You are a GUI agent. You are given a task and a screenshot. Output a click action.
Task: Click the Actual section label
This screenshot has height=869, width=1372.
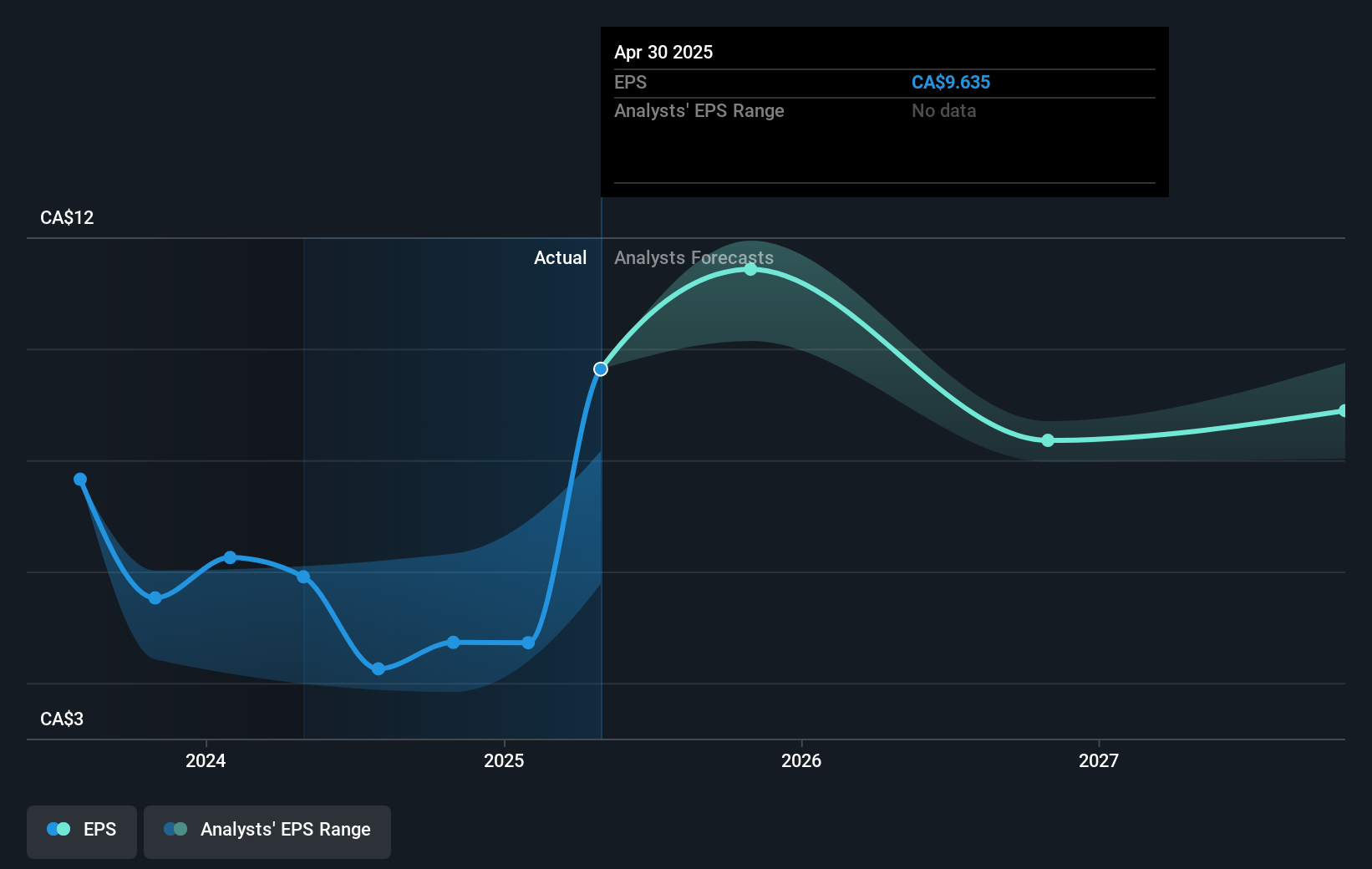[561, 257]
